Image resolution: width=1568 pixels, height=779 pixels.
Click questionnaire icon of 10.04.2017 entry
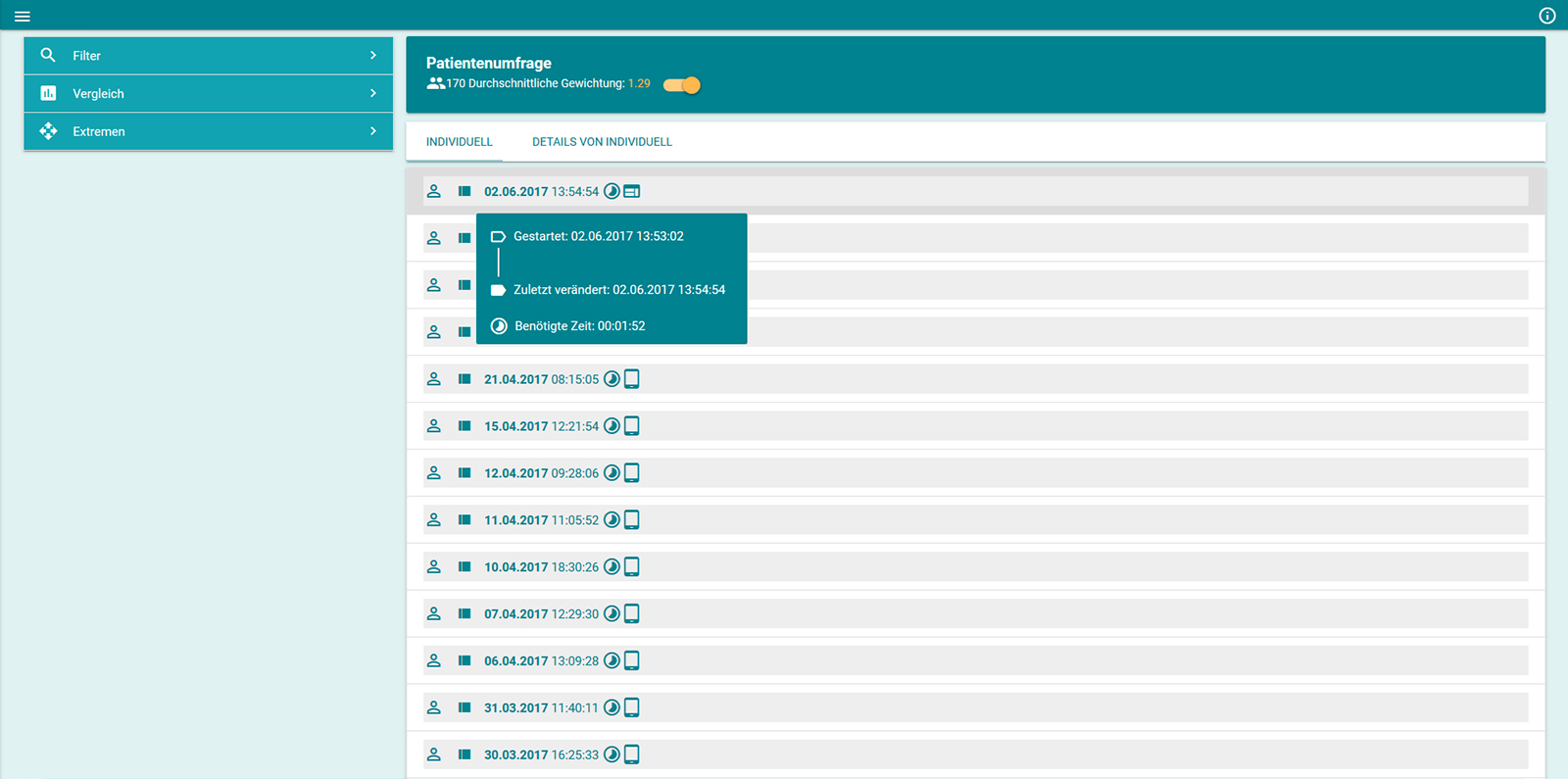[465, 567]
